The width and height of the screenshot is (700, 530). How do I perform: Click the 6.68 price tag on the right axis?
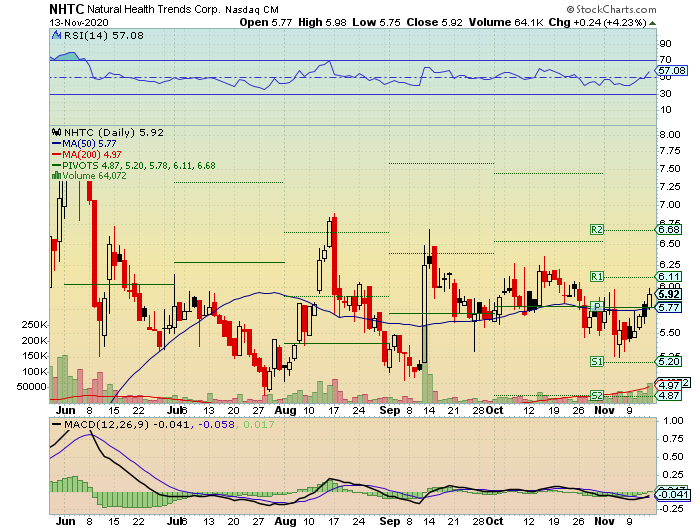coord(669,230)
